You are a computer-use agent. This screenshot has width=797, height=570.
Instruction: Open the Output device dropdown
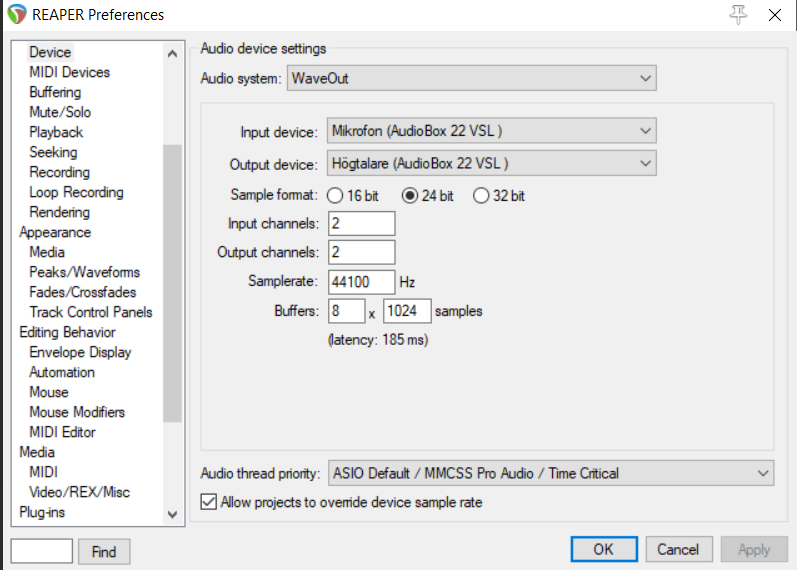[x=492, y=163]
